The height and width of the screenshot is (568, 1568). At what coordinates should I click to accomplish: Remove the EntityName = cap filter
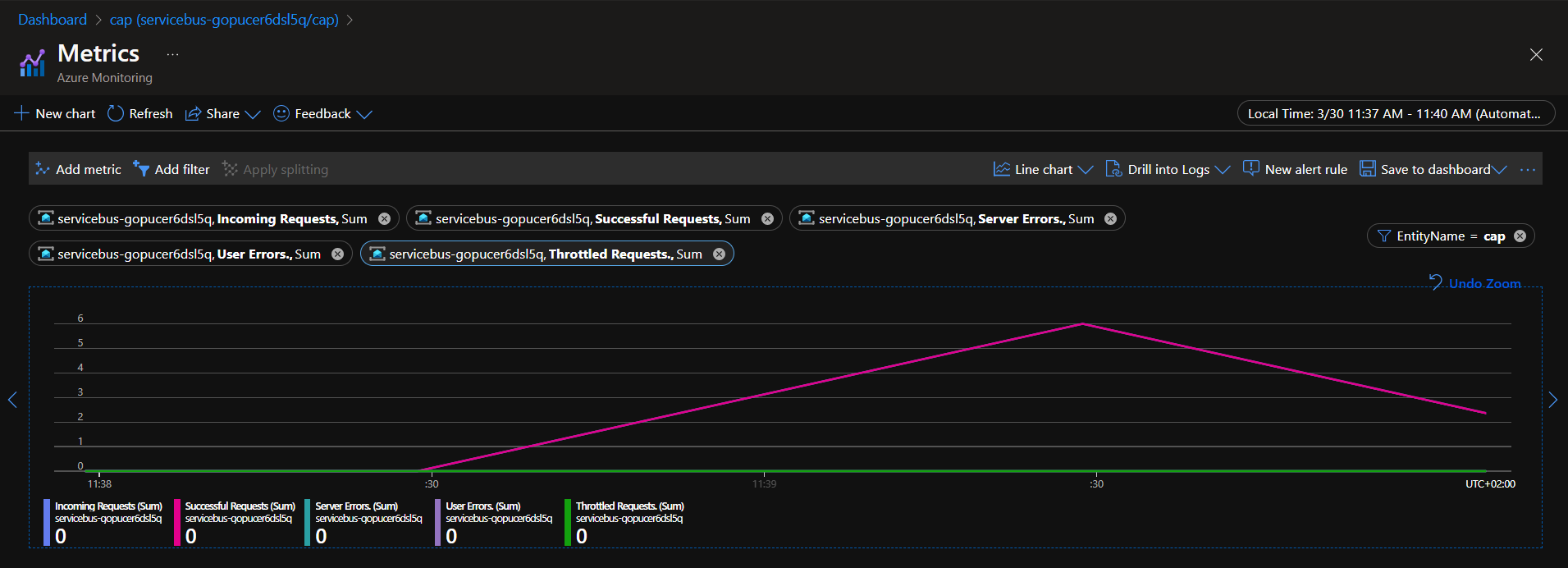tap(1520, 236)
